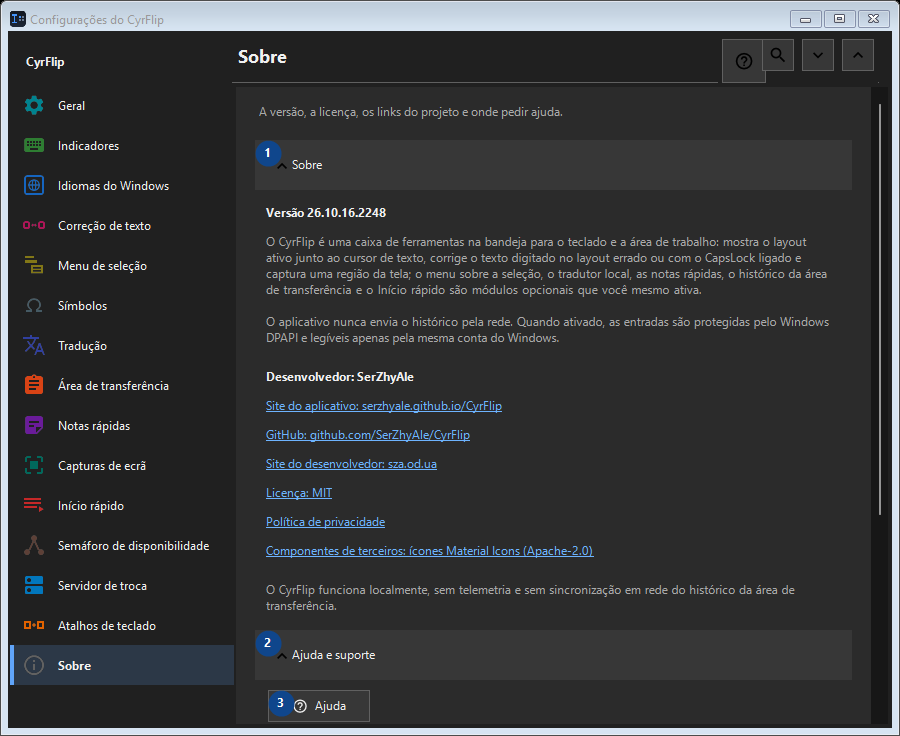
Task: Open search with the magnifier icon
Action: pos(778,55)
